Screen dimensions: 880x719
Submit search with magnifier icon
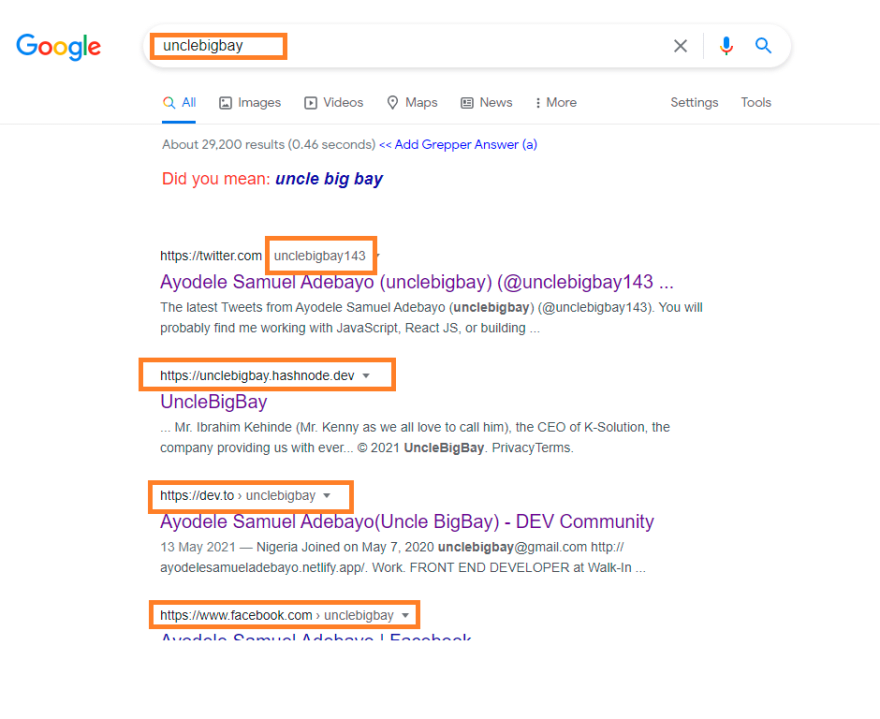pos(763,45)
